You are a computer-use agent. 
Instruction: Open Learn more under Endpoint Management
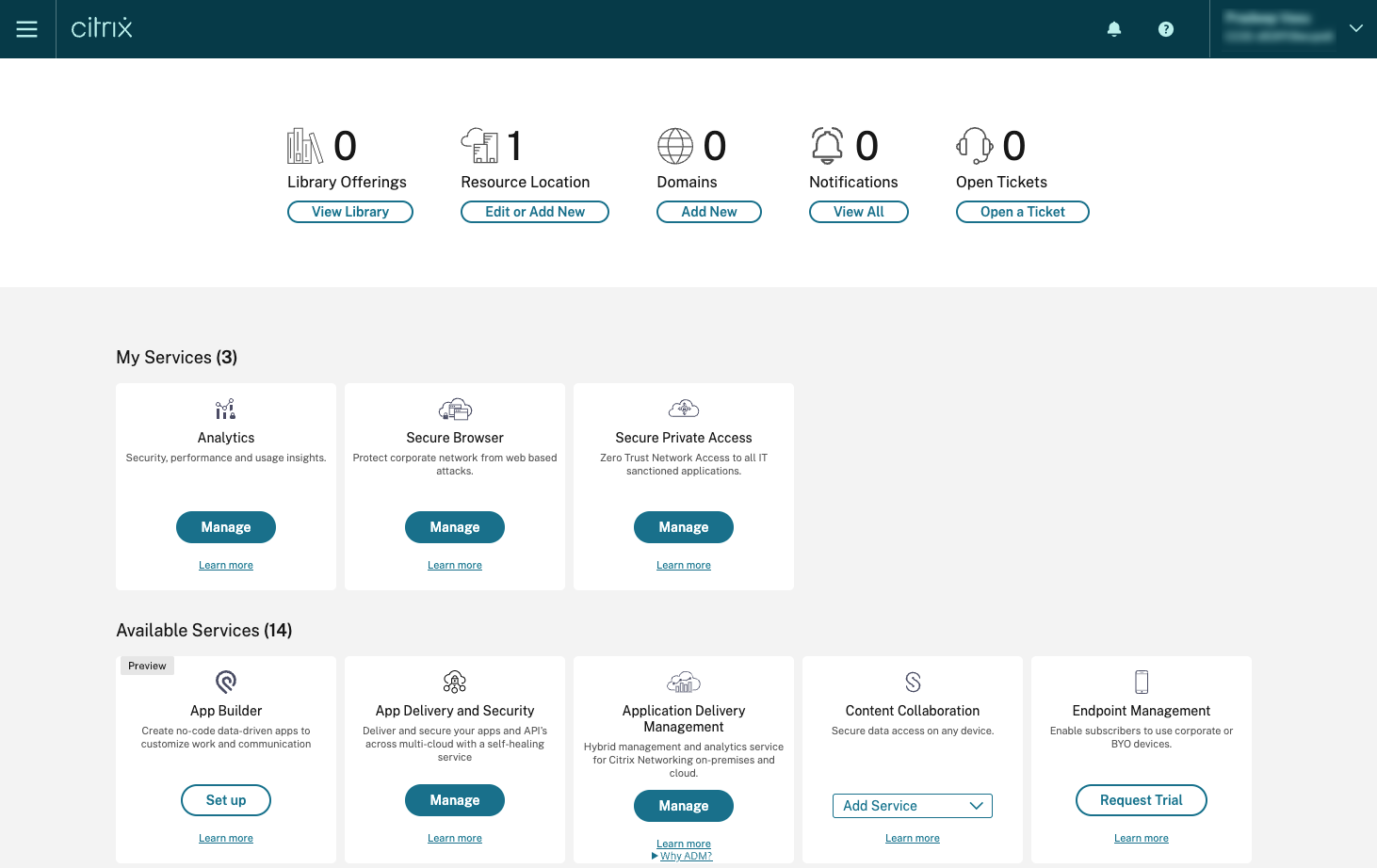(x=1142, y=839)
